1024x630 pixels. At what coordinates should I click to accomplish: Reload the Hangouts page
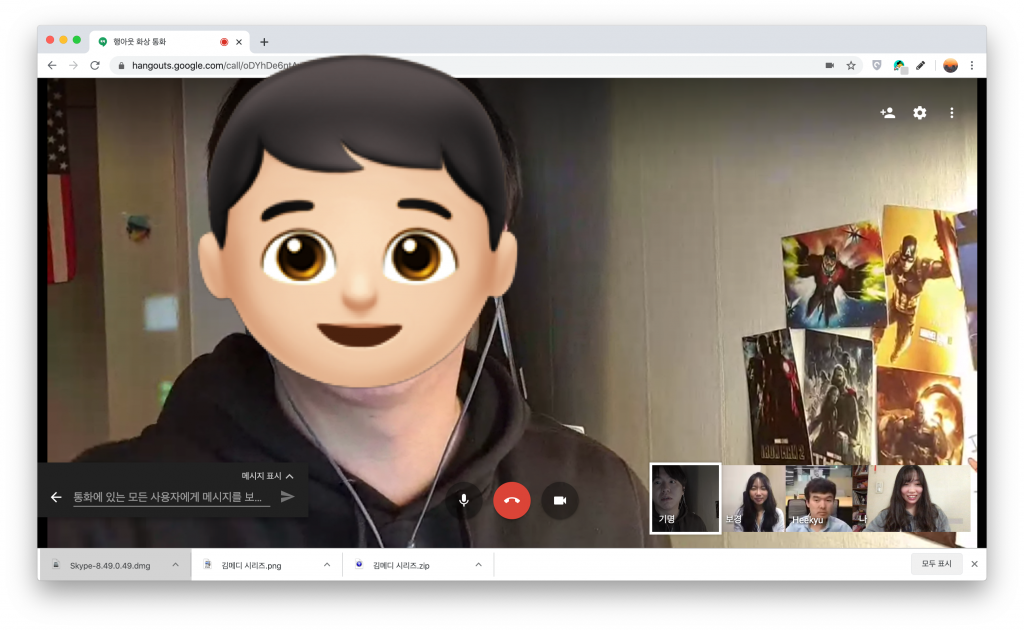coord(95,65)
